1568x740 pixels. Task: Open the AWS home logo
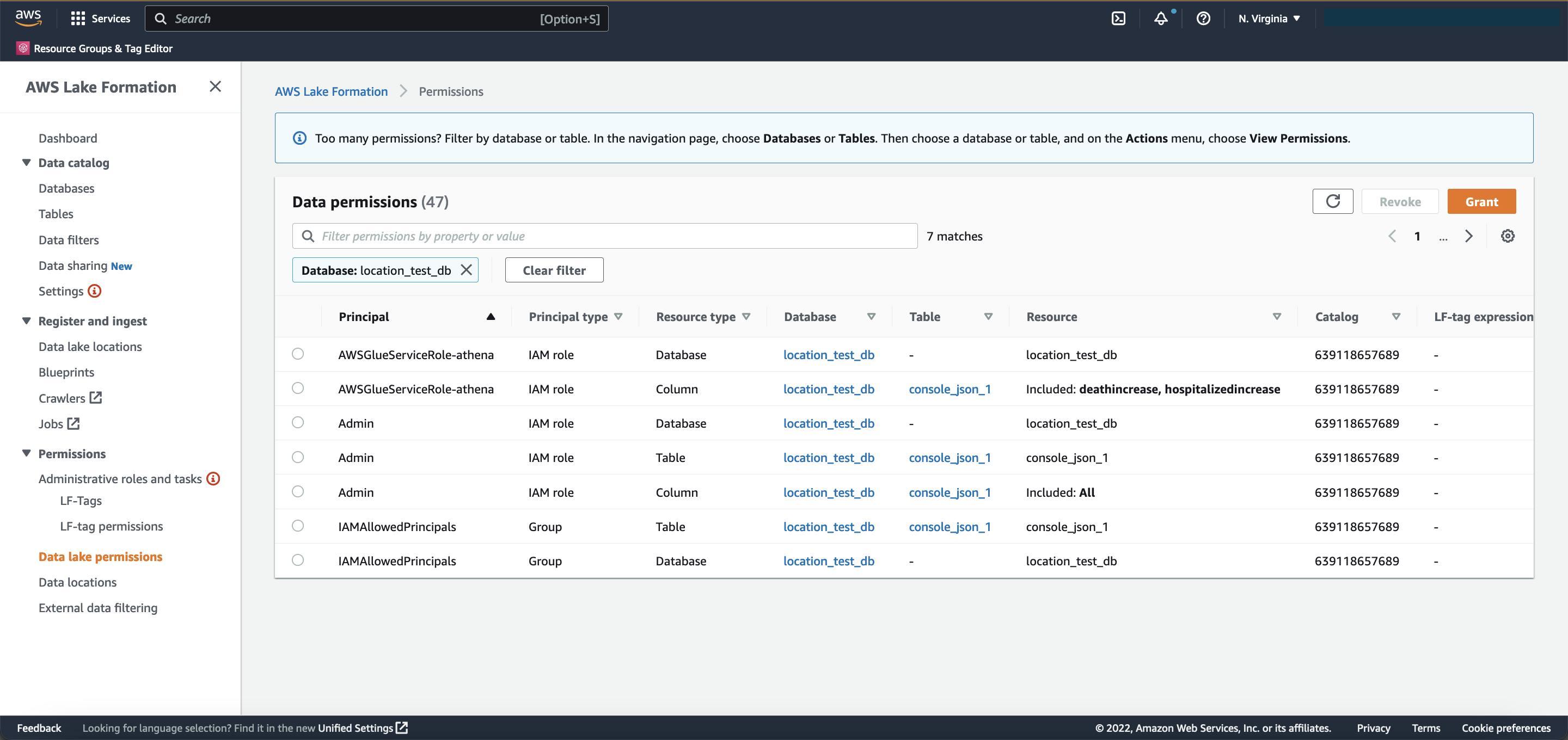(x=28, y=18)
